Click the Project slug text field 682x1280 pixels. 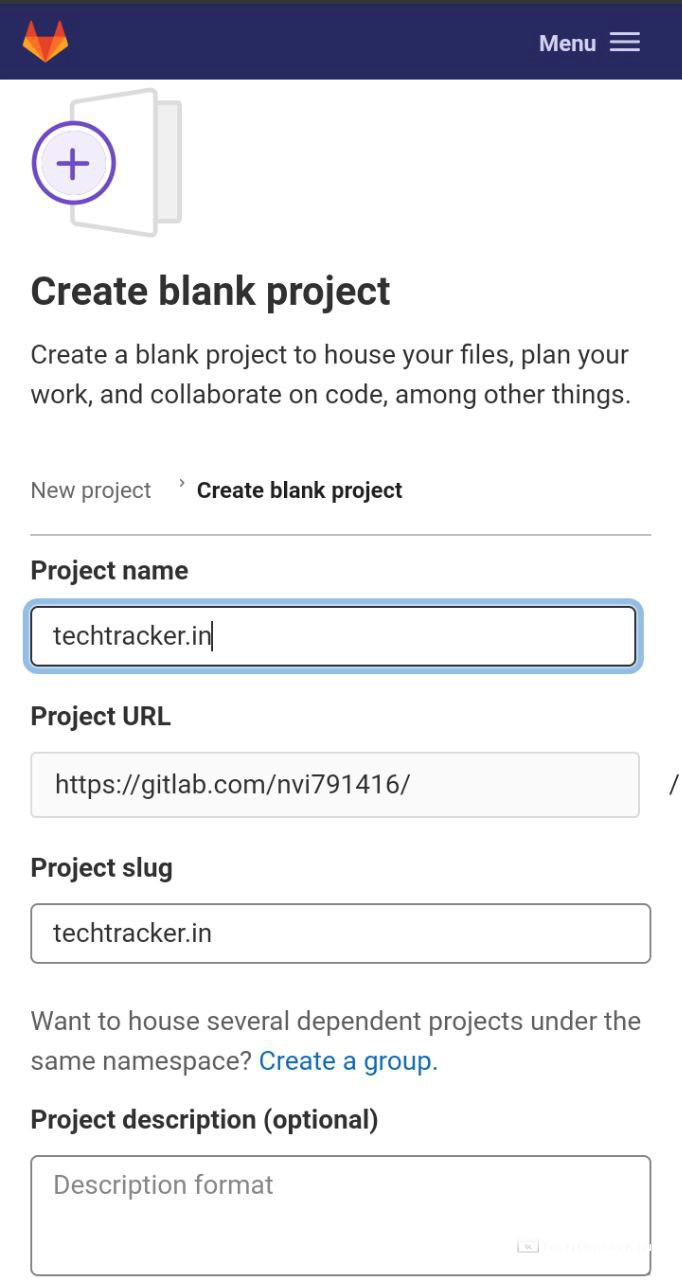pos(340,933)
